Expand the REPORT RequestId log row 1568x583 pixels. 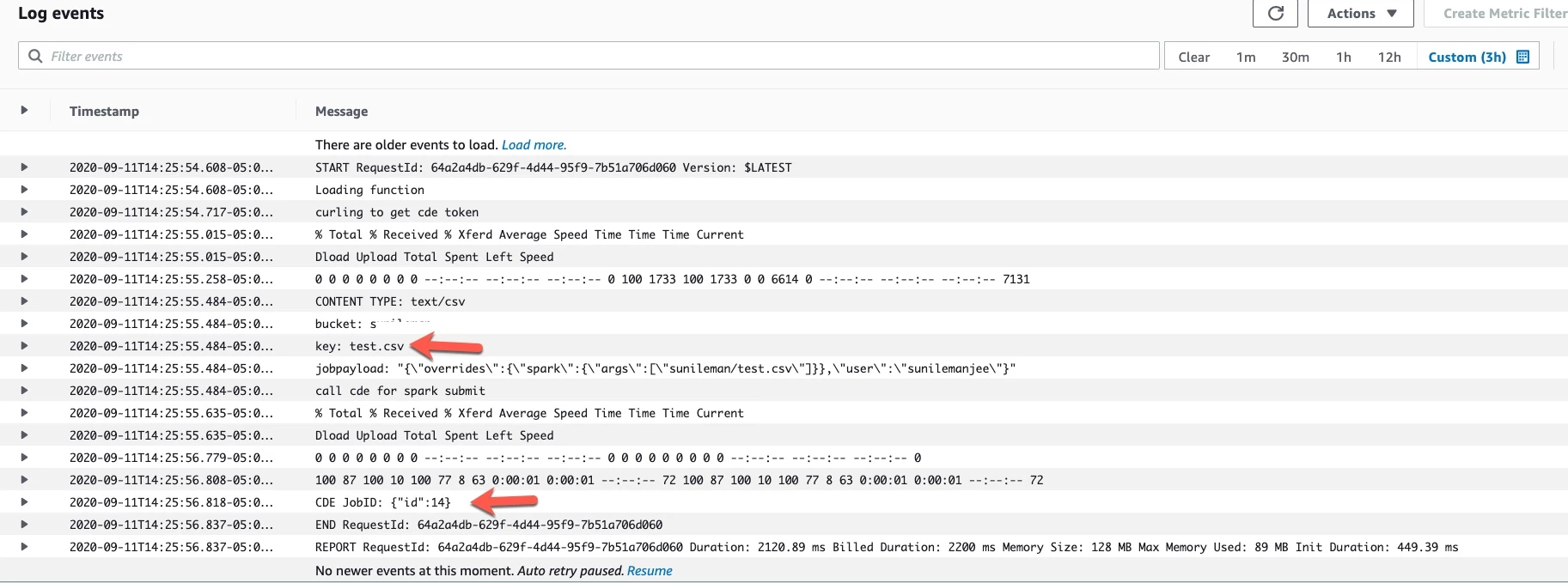tap(24, 546)
